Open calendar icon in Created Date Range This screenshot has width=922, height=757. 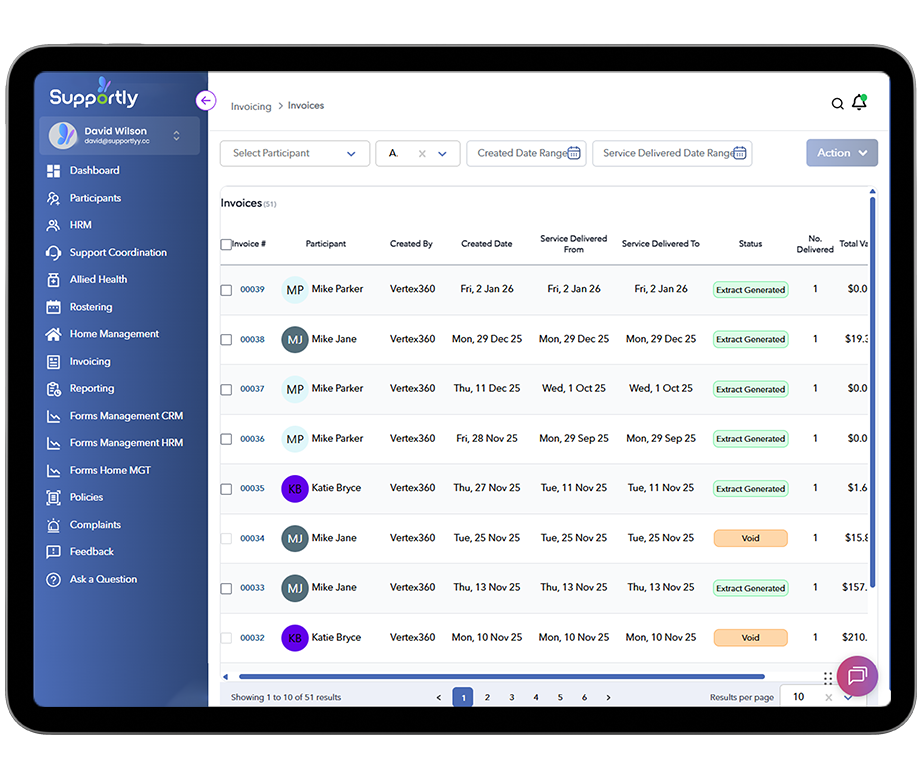coord(573,153)
